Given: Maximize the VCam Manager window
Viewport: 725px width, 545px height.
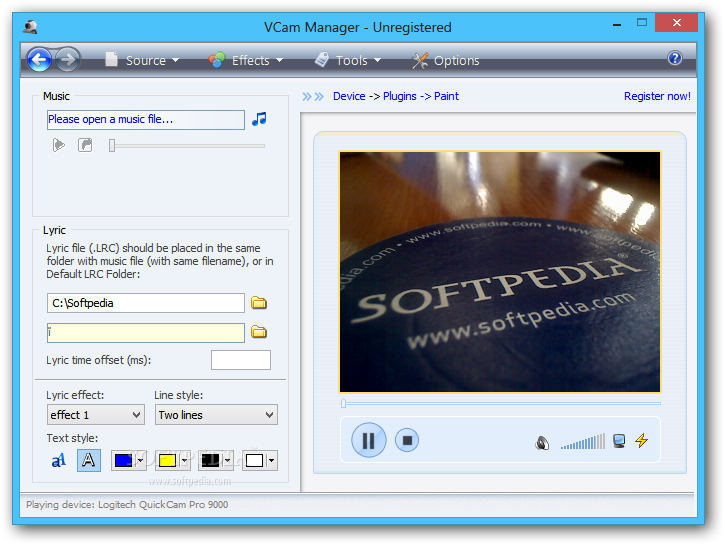Looking at the screenshot, I should tap(642, 23).
